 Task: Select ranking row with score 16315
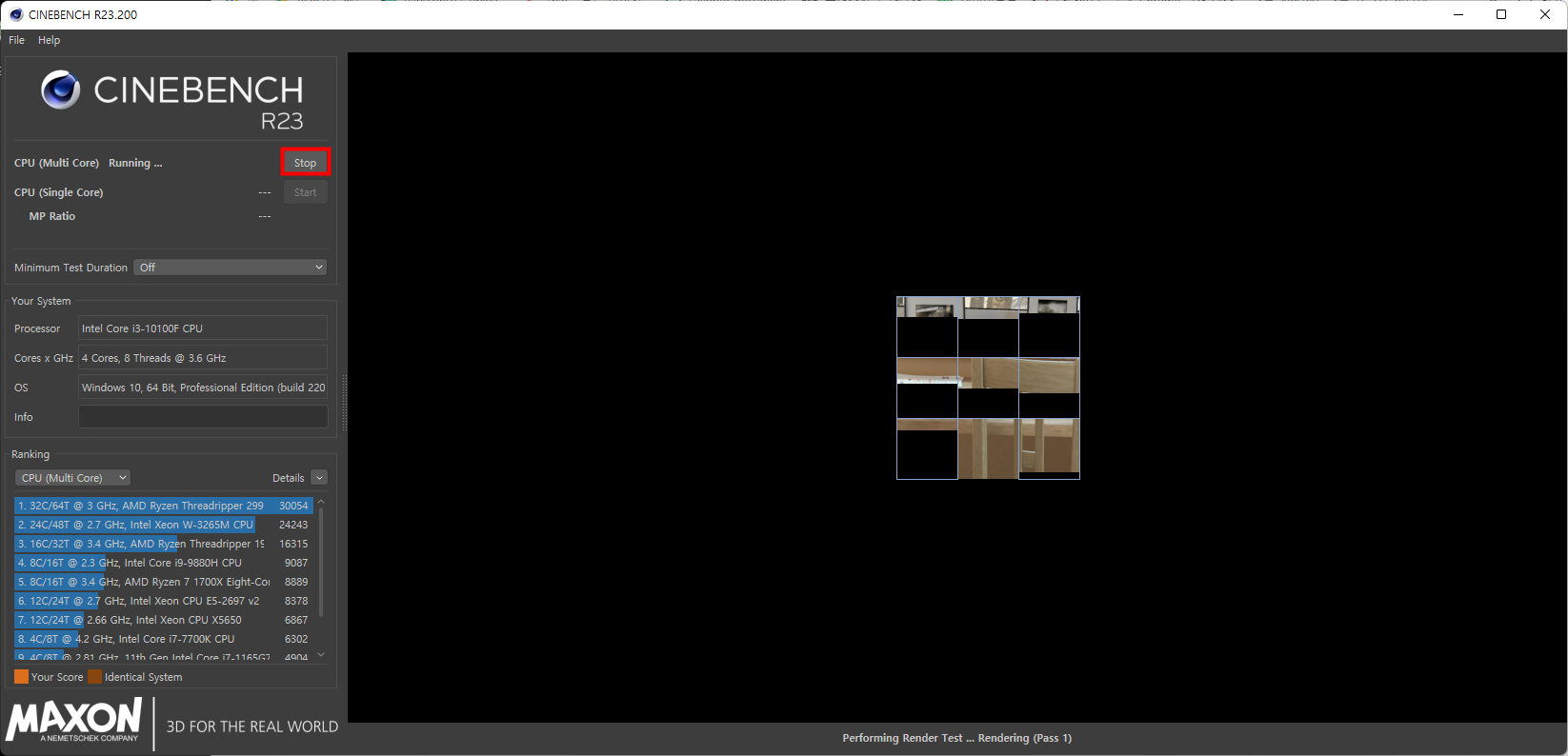pos(164,544)
